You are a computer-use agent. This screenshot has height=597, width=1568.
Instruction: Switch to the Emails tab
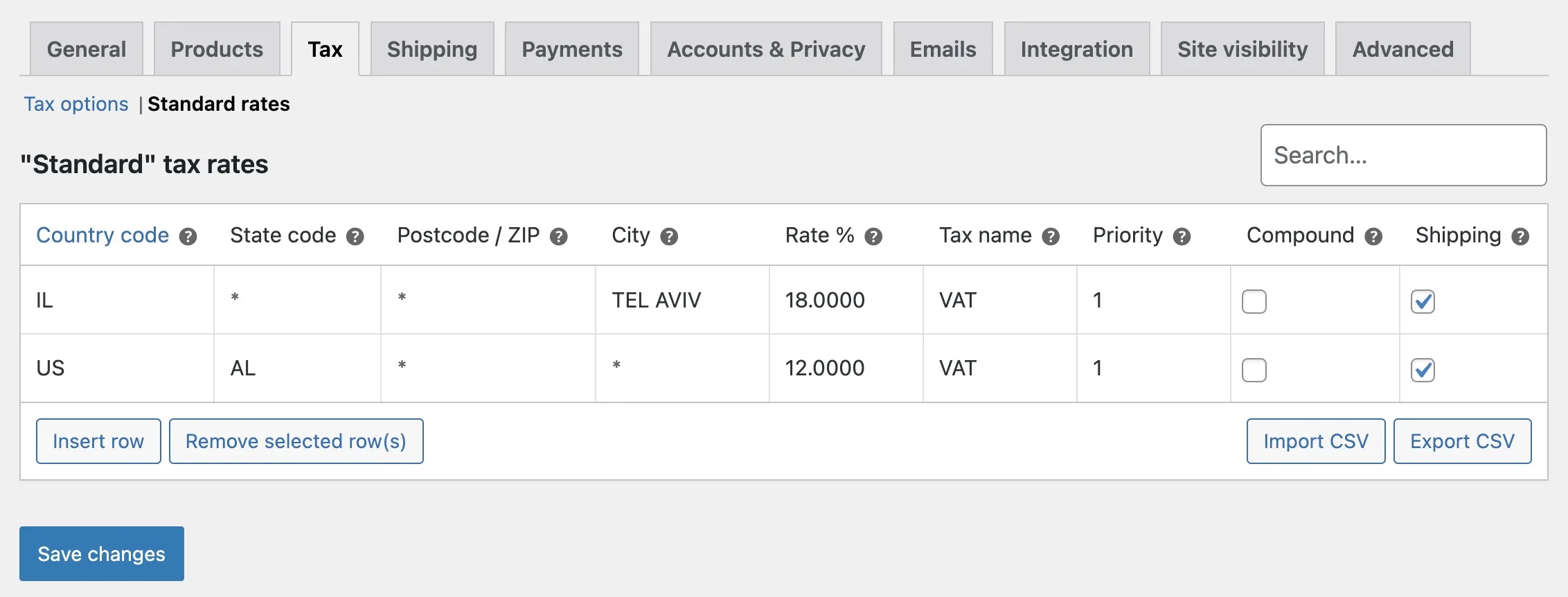tap(943, 49)
